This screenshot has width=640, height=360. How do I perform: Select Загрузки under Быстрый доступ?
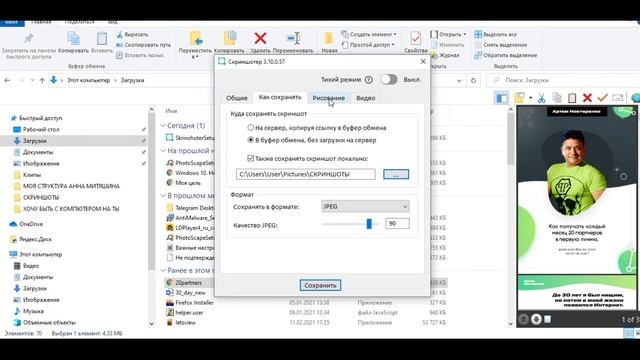coord(35,141)
